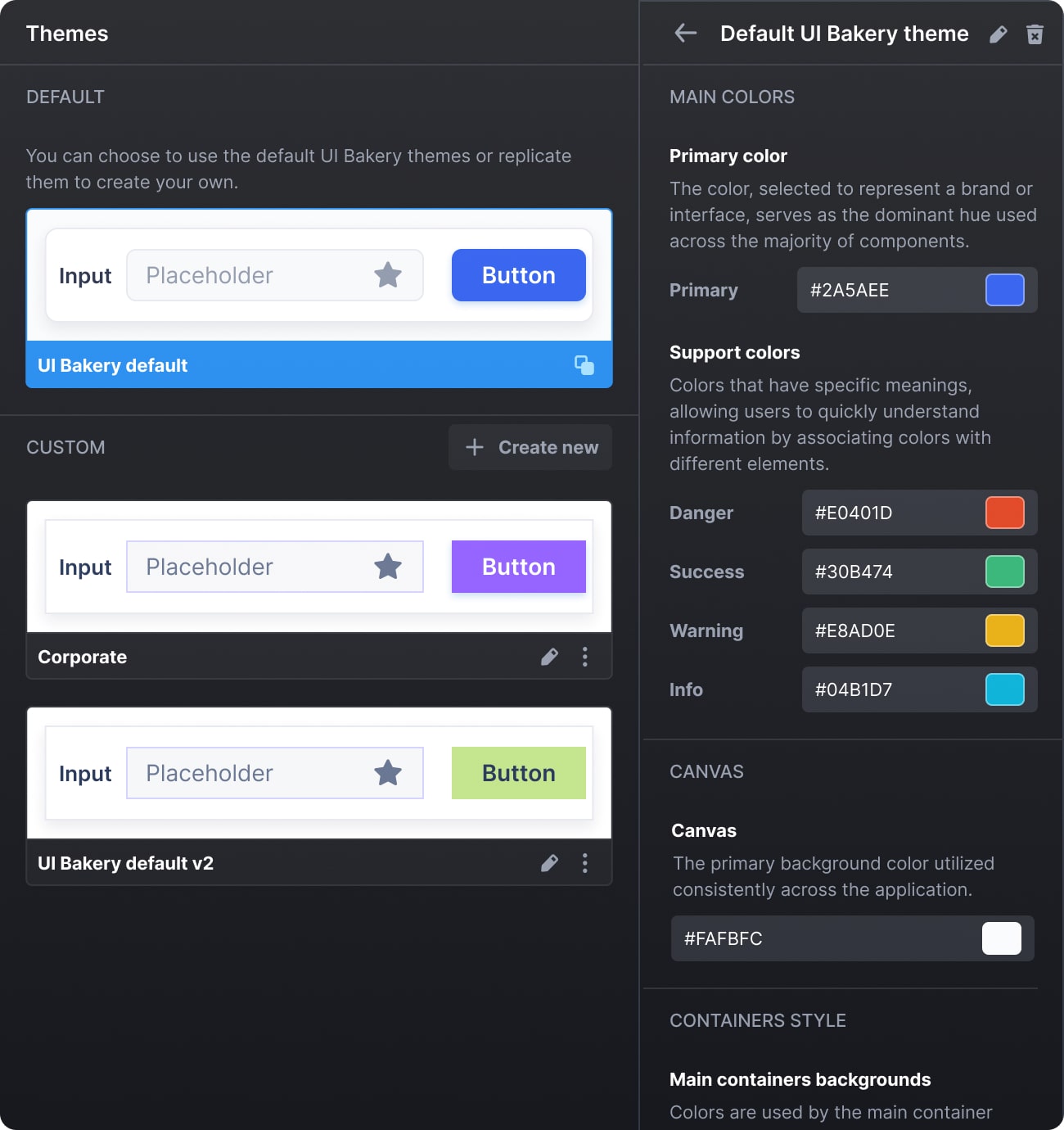Viewport: 1064px width, 1130px height.
Task: Create a new custom theme
Action: click(530, 447)
